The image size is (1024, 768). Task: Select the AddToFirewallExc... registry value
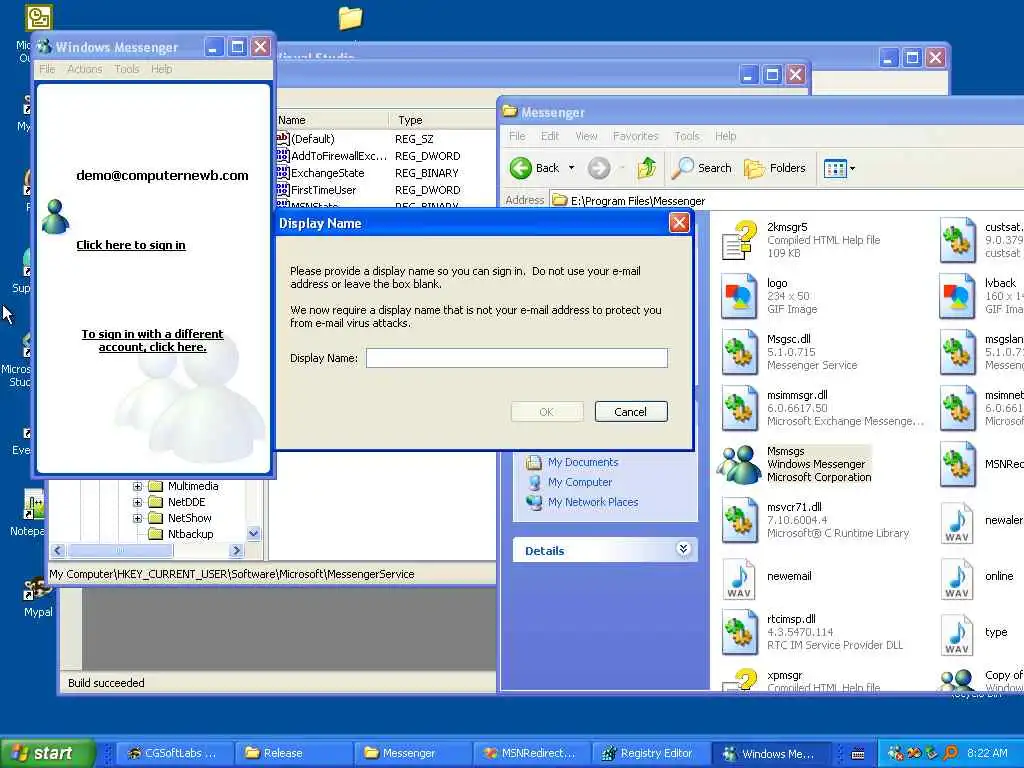tap(338, 156)
